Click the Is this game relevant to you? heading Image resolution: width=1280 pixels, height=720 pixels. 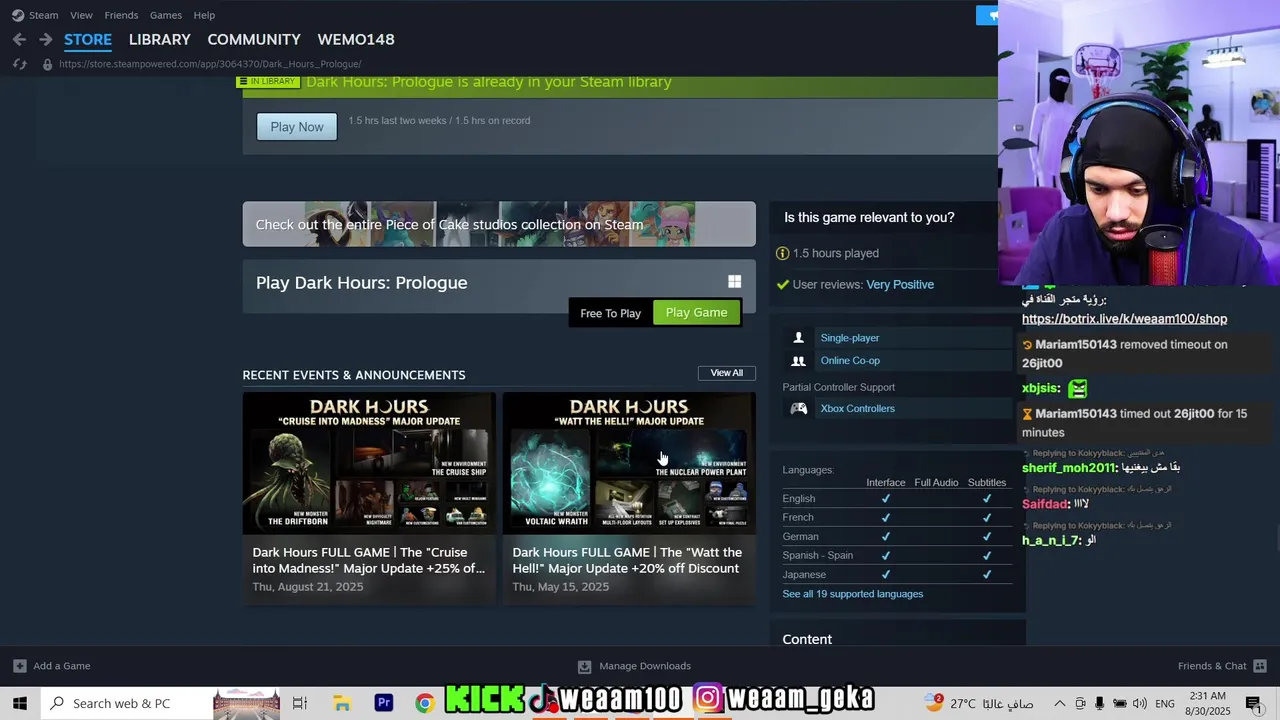tap(869, 217)
